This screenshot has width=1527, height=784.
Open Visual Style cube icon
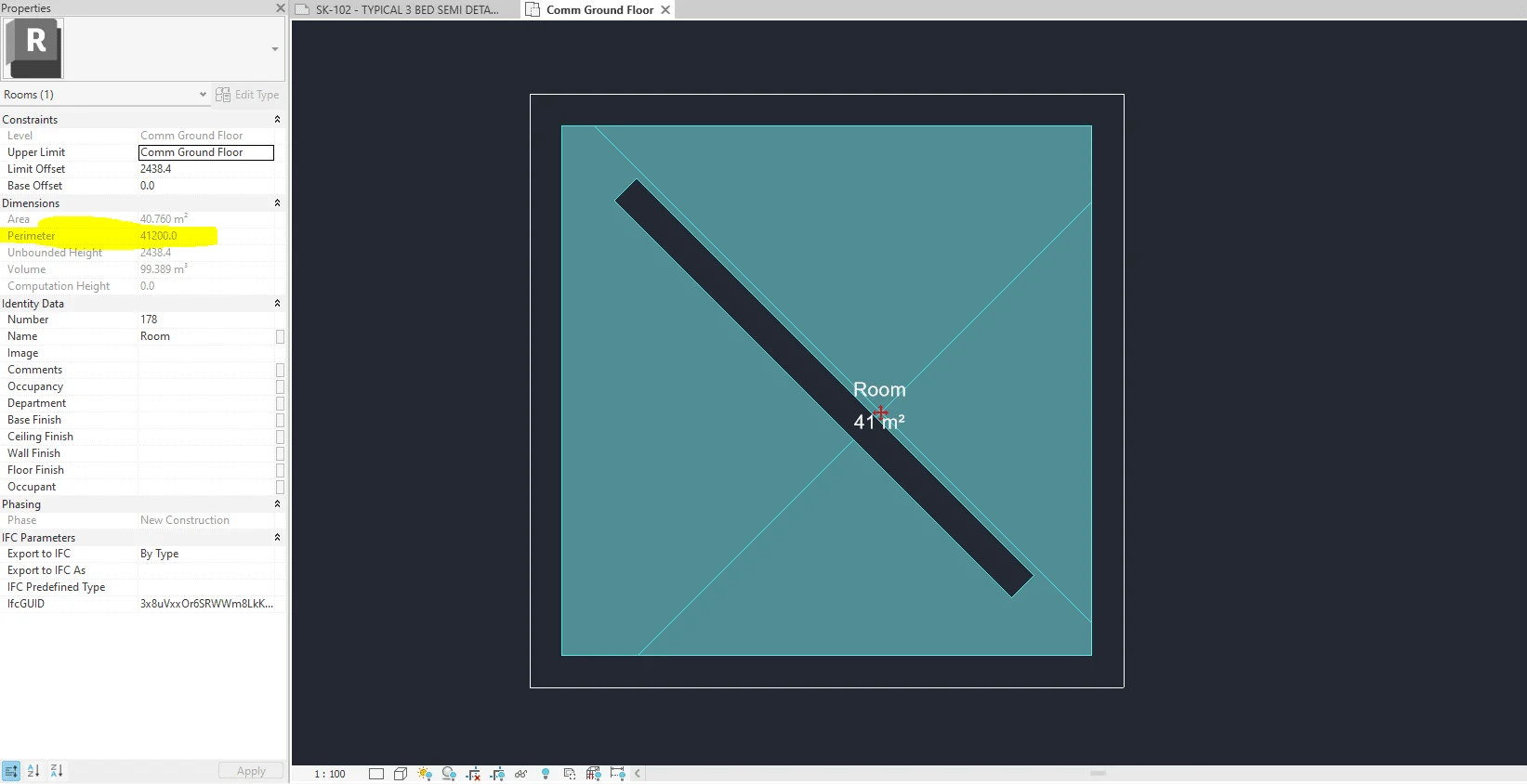pos(401,774)
